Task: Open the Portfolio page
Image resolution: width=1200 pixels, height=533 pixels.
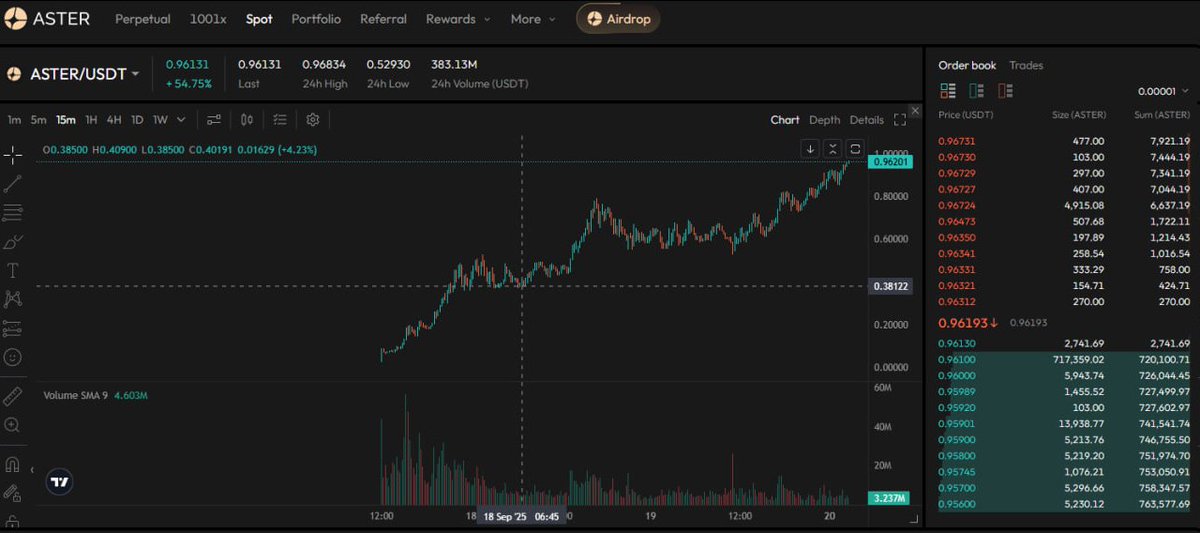Action: tap(316, 19)
